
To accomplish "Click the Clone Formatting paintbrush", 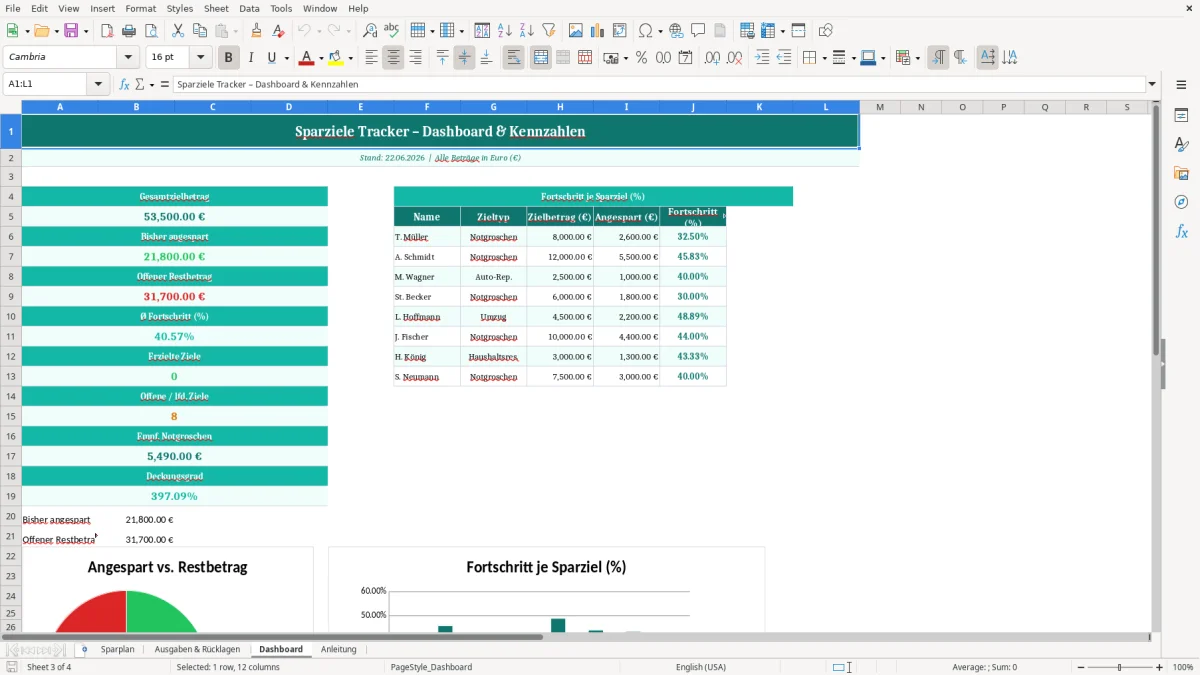I will point(257,31).
